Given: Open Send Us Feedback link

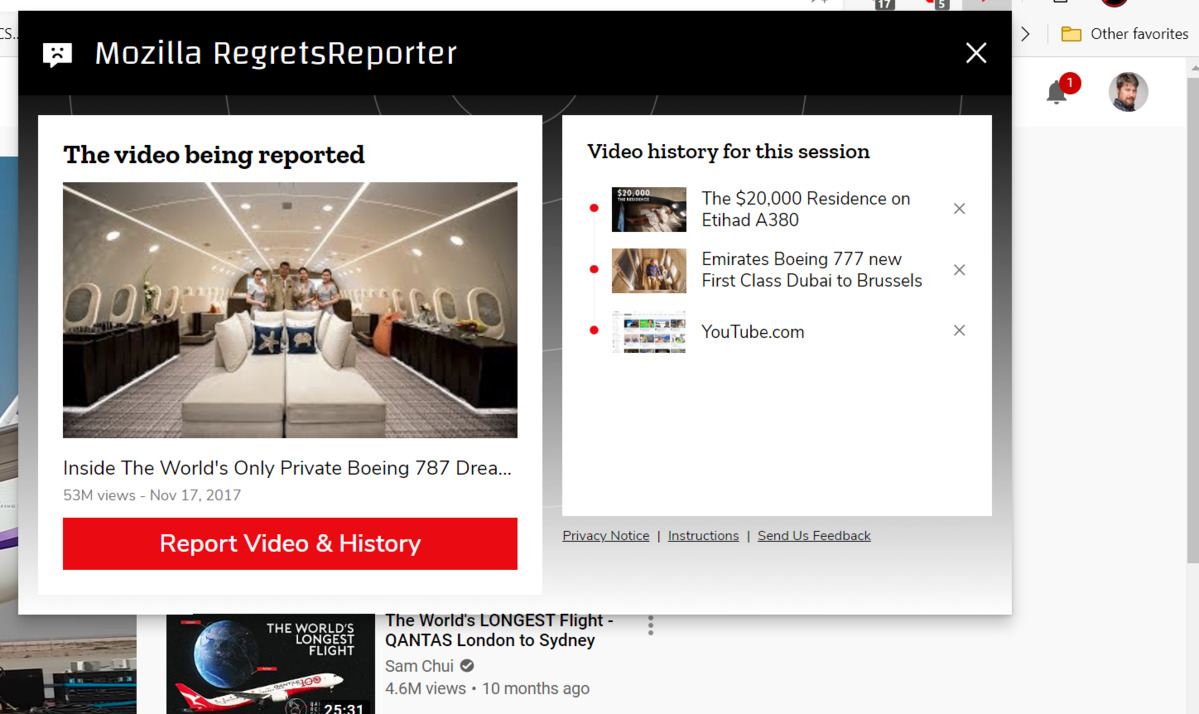Looking at the screenshot, I should pyautogui.click(x=814, y=536).
